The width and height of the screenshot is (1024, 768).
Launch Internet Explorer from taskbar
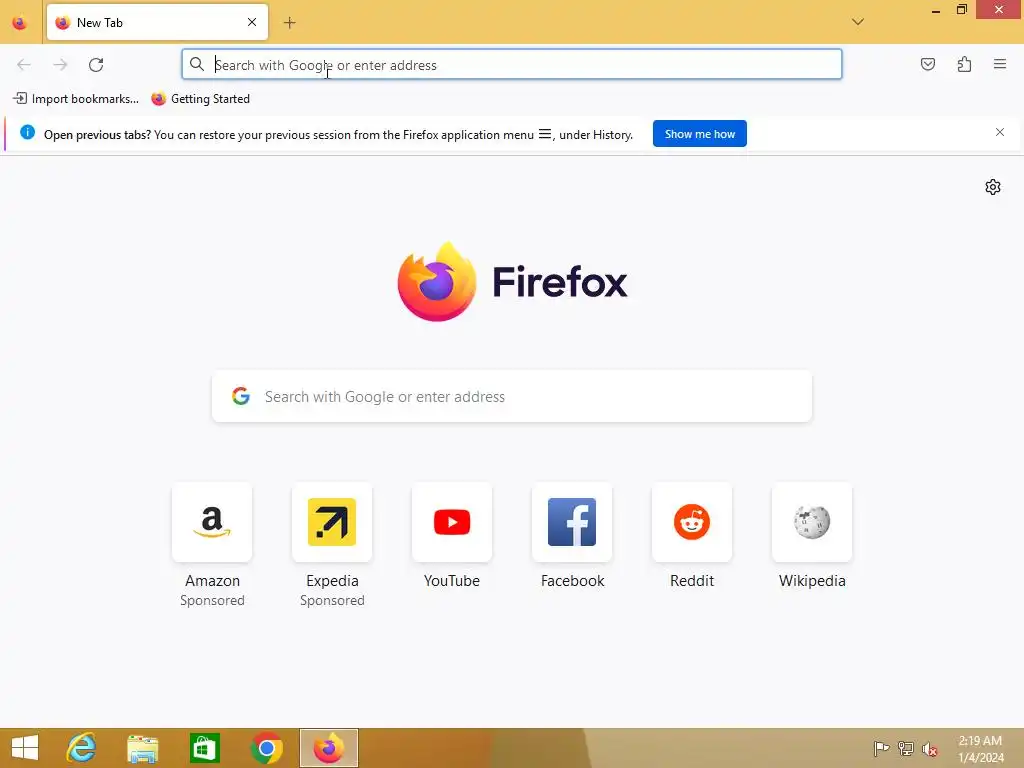click(x=81, y=748)
